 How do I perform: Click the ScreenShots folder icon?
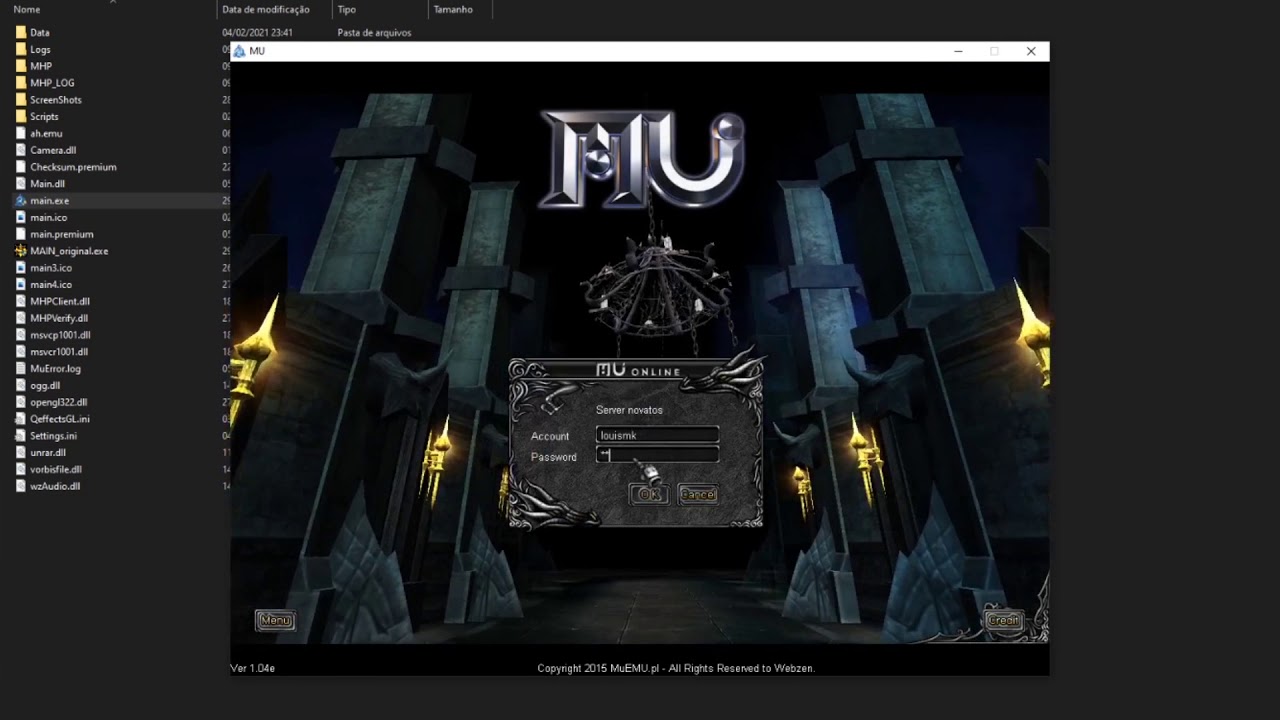pyautogui.click(x=21, y=100)
